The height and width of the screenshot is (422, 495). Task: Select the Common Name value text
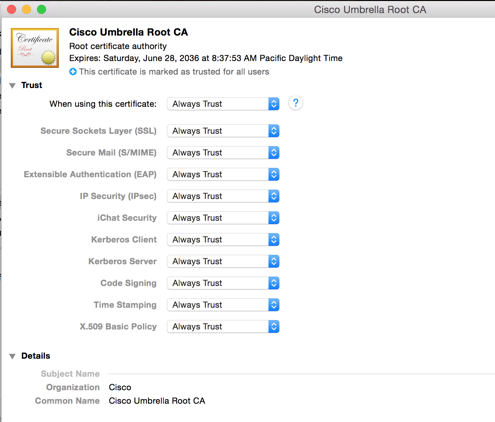click(157, 401)
